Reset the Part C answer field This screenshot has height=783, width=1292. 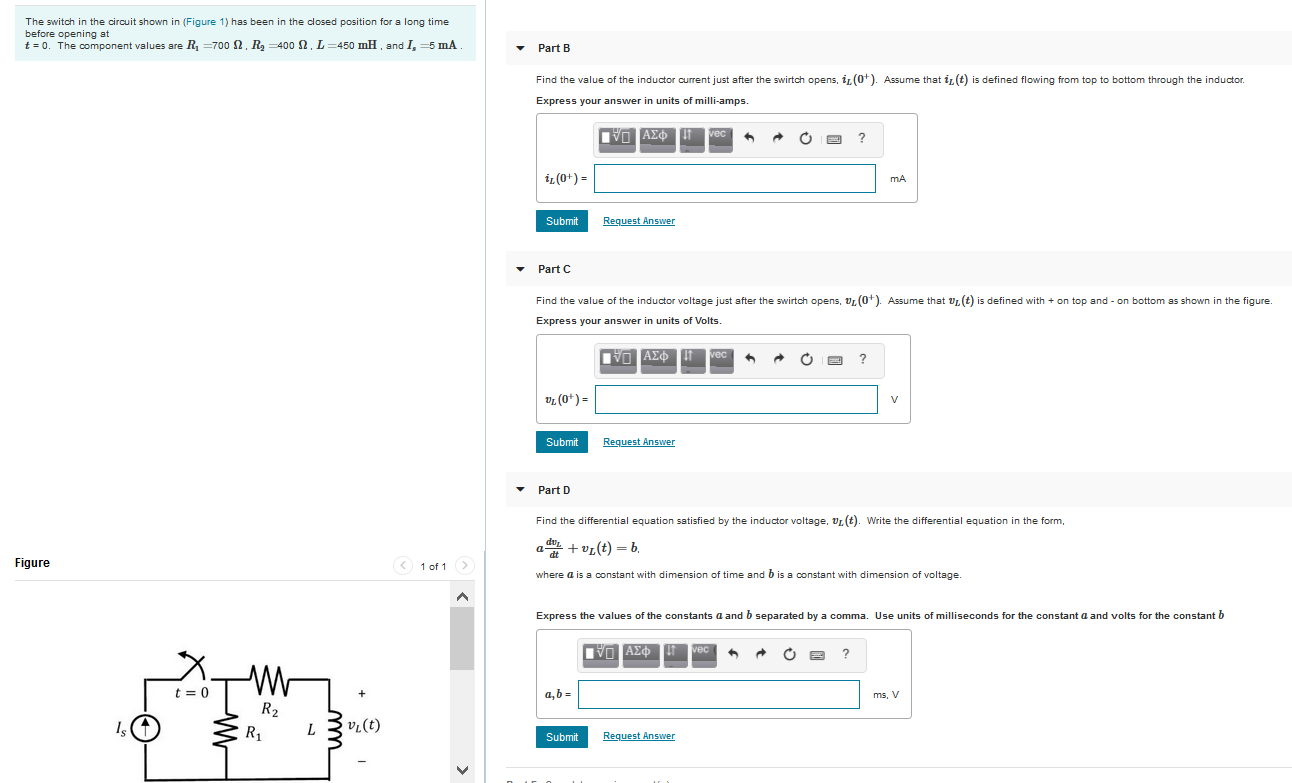[806, 360]
